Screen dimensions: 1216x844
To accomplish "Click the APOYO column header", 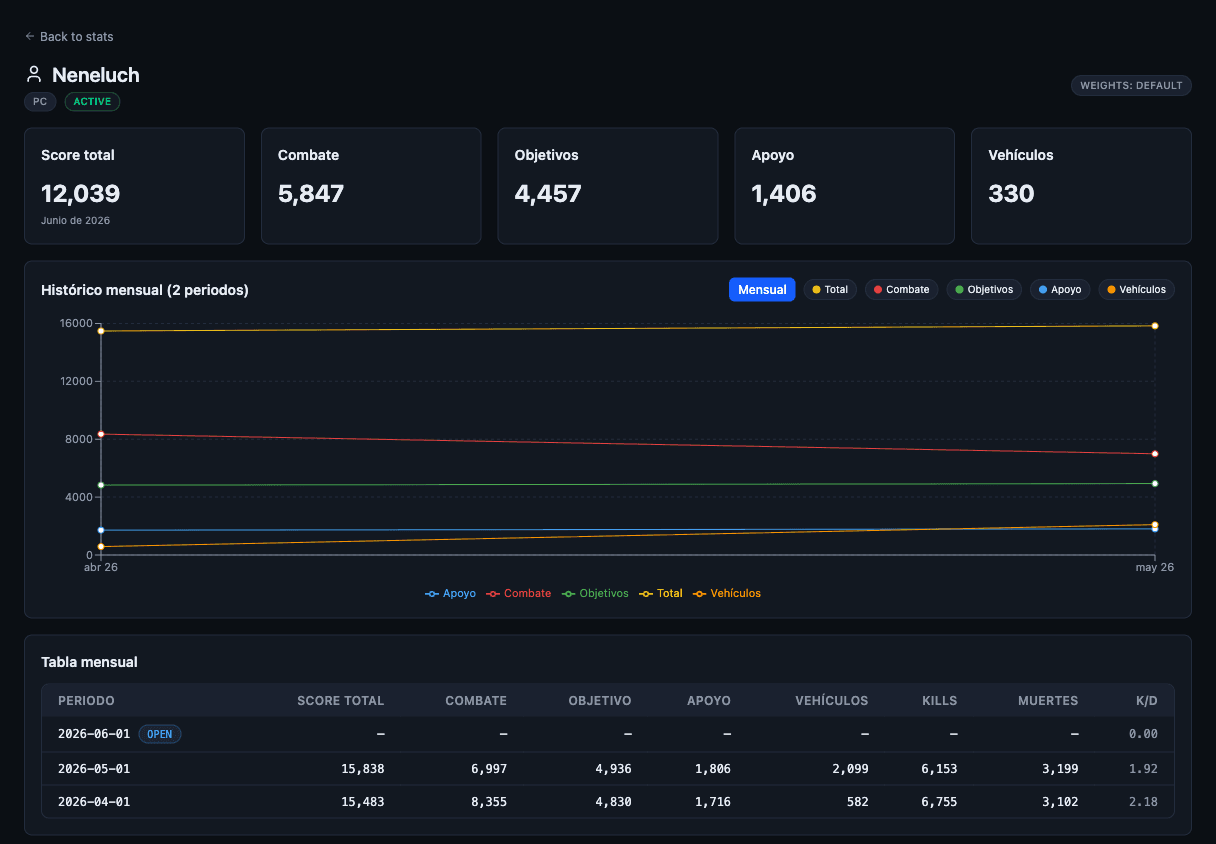I will point(709,701).
